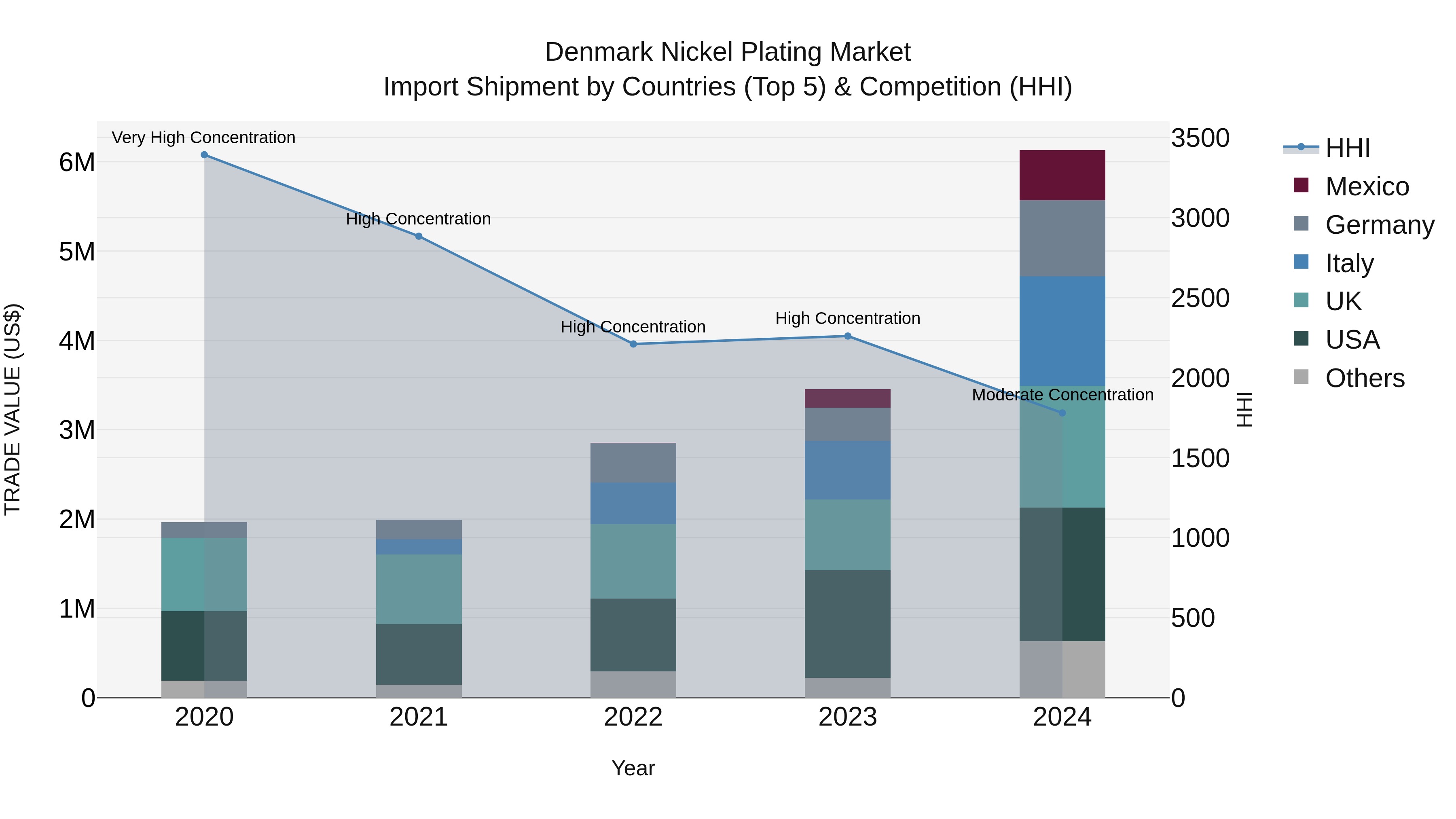Screen dimensions: 1456x819
Task: Click the Germany segment of the 2020 bar
Action: pyautogui.click(x=205, y=530)
